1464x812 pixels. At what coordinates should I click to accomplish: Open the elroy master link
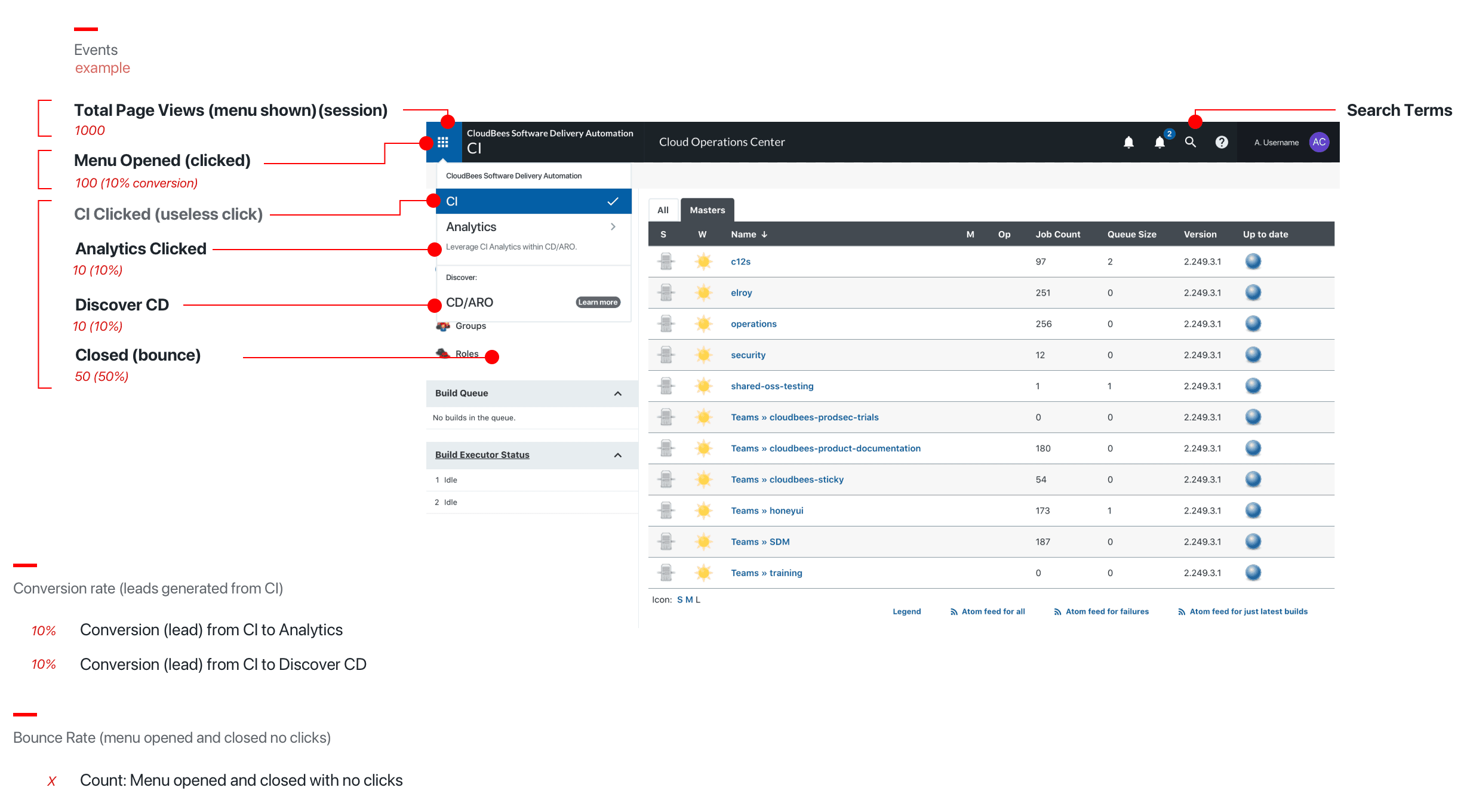[741, 293]
